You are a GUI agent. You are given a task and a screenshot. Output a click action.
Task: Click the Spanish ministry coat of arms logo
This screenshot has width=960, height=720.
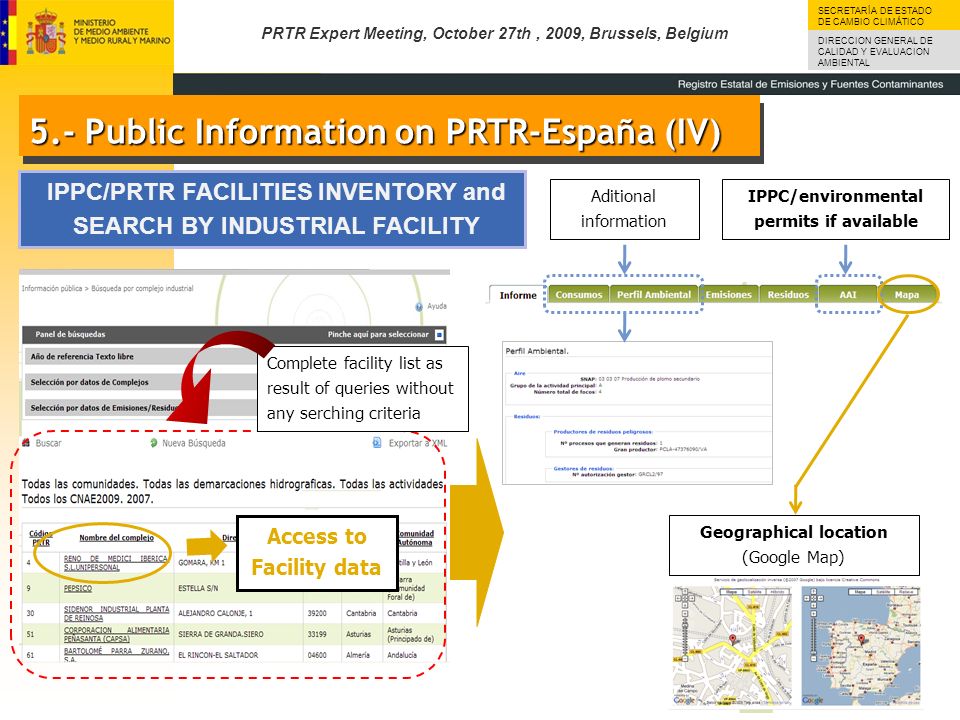pyautogui.click(x=46, y=32)
